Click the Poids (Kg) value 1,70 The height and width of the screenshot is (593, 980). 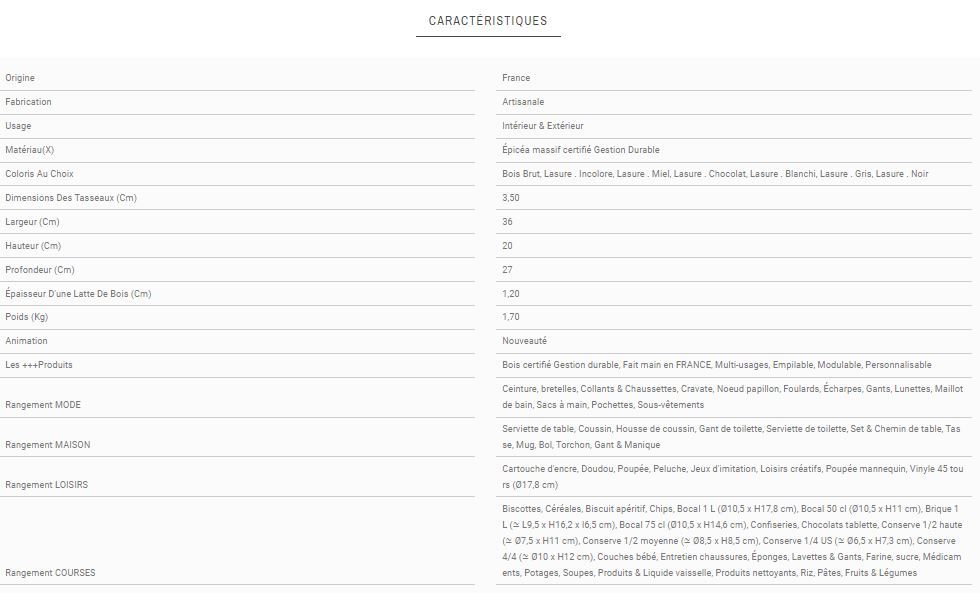(511, 317)
